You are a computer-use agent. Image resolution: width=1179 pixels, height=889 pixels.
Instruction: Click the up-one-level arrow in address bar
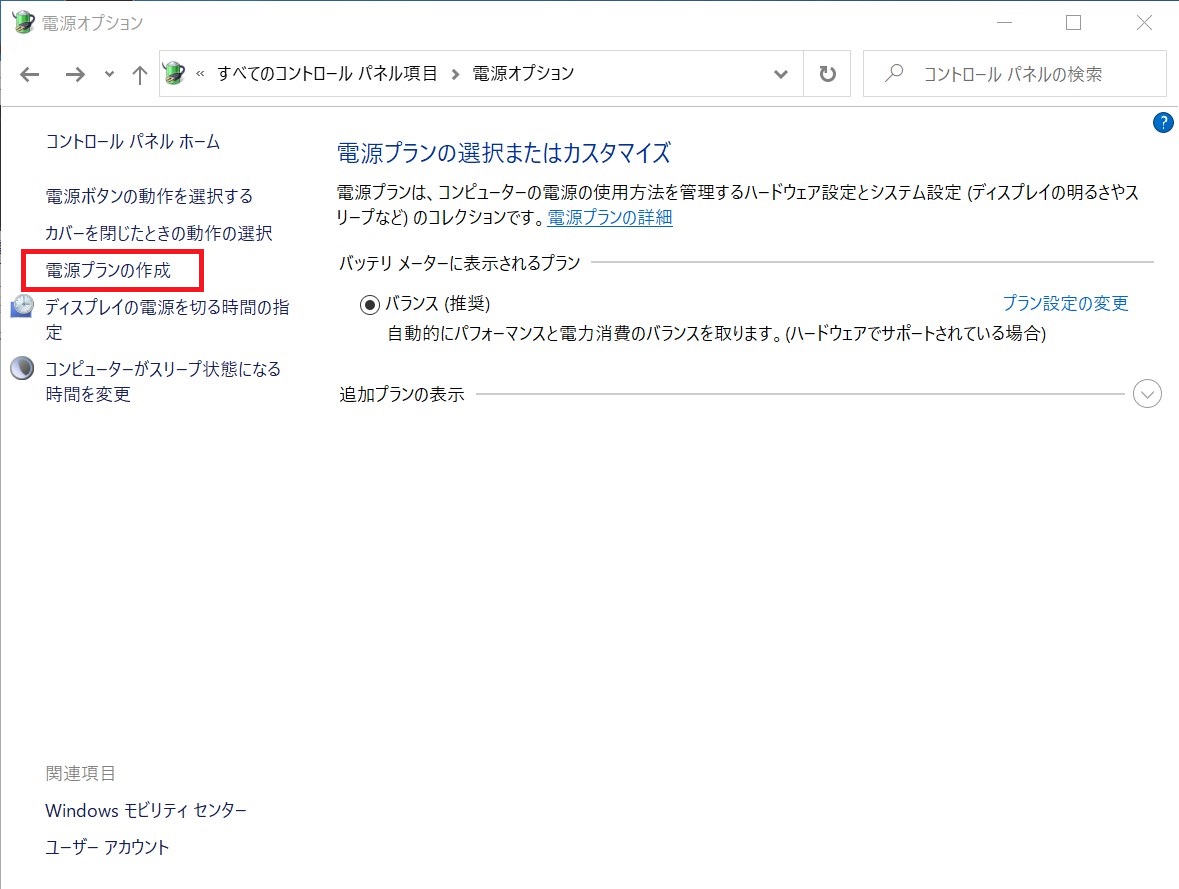tap(139, 73)
